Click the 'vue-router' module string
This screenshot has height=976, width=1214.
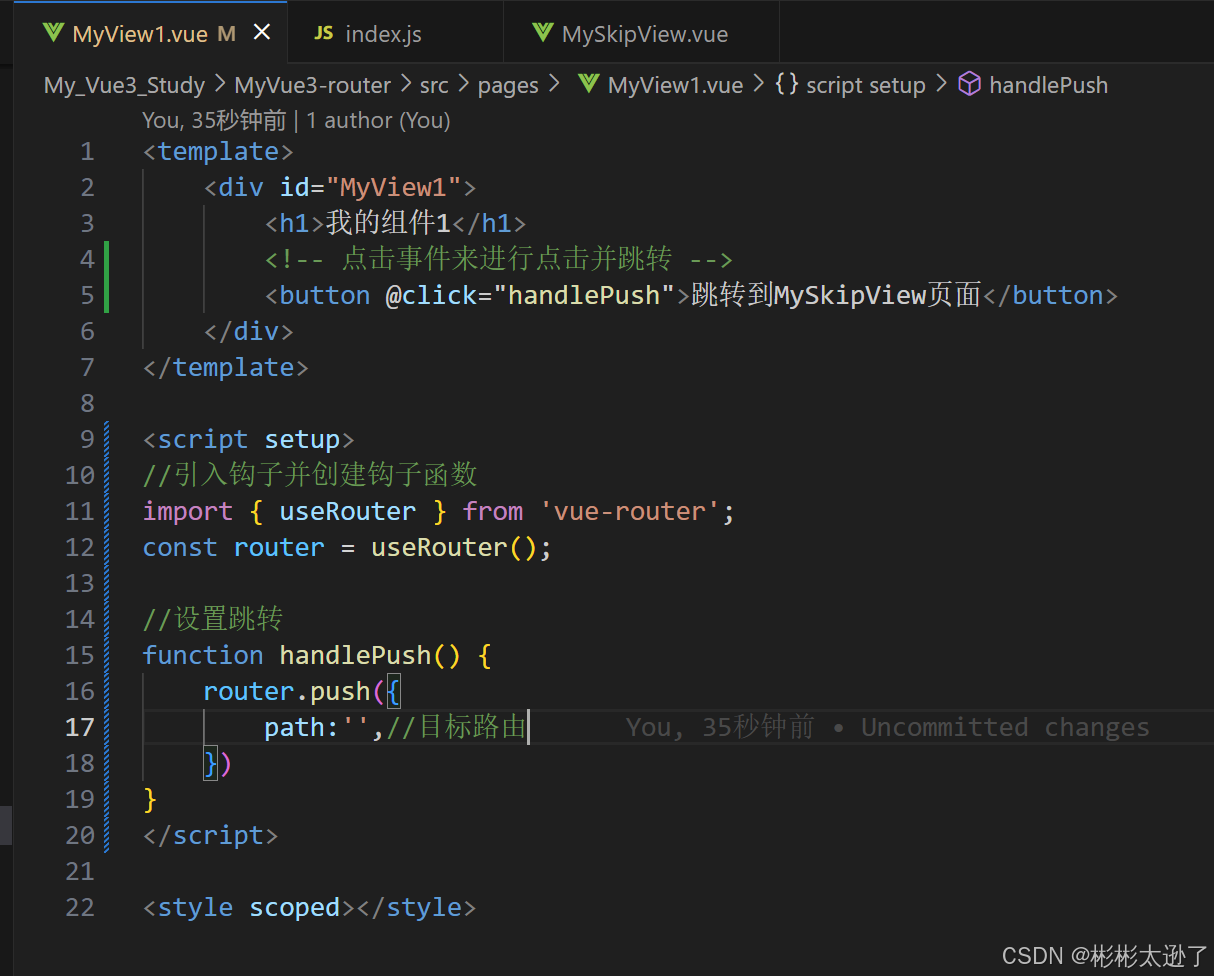[x=631, y=511]
